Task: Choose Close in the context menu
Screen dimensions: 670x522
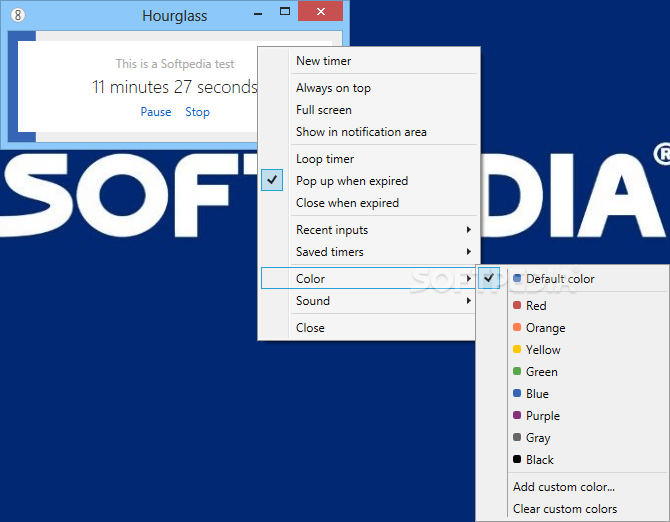Action: [369, 328]
